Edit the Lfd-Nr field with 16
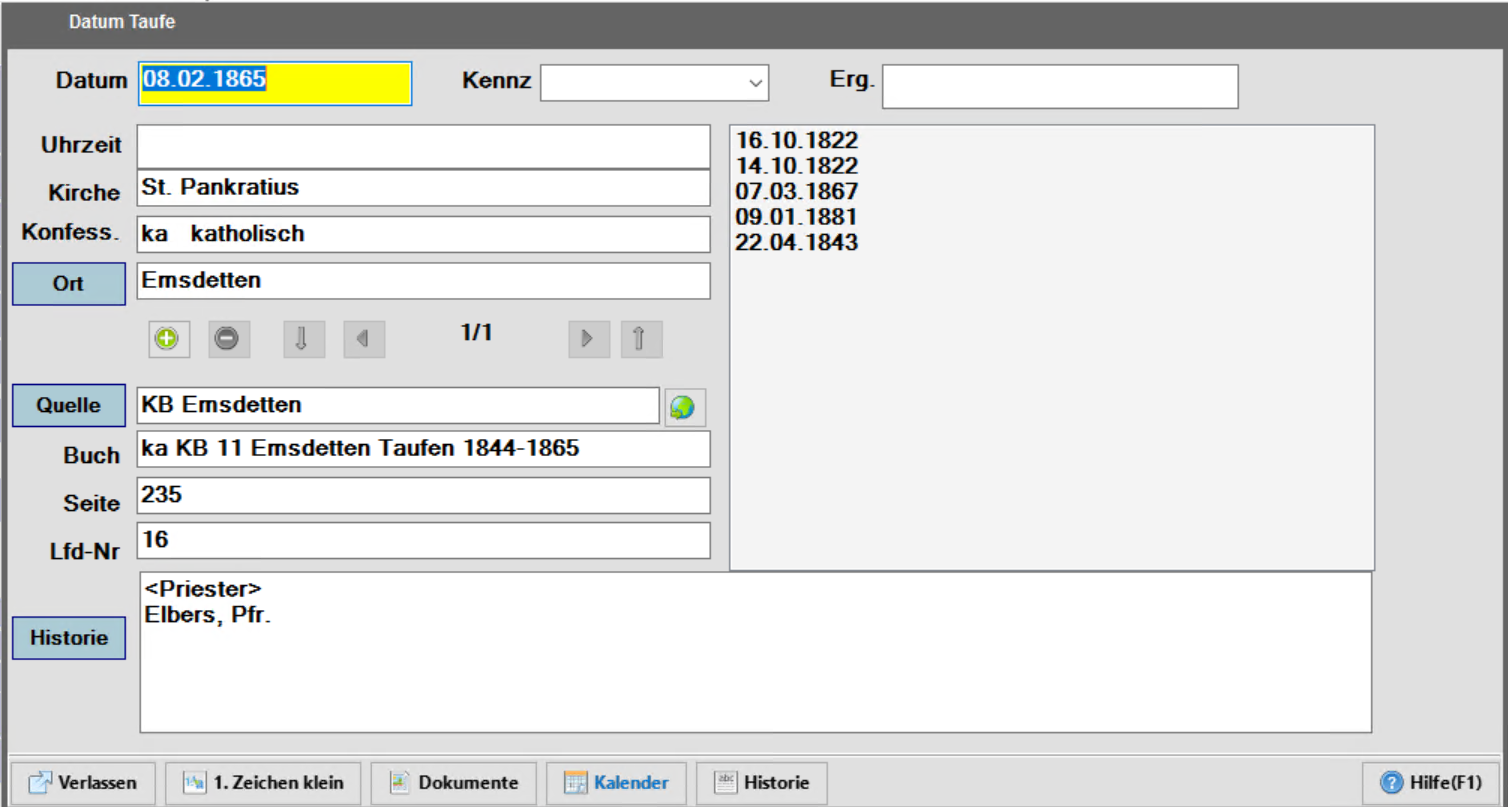 pos(424,540)
